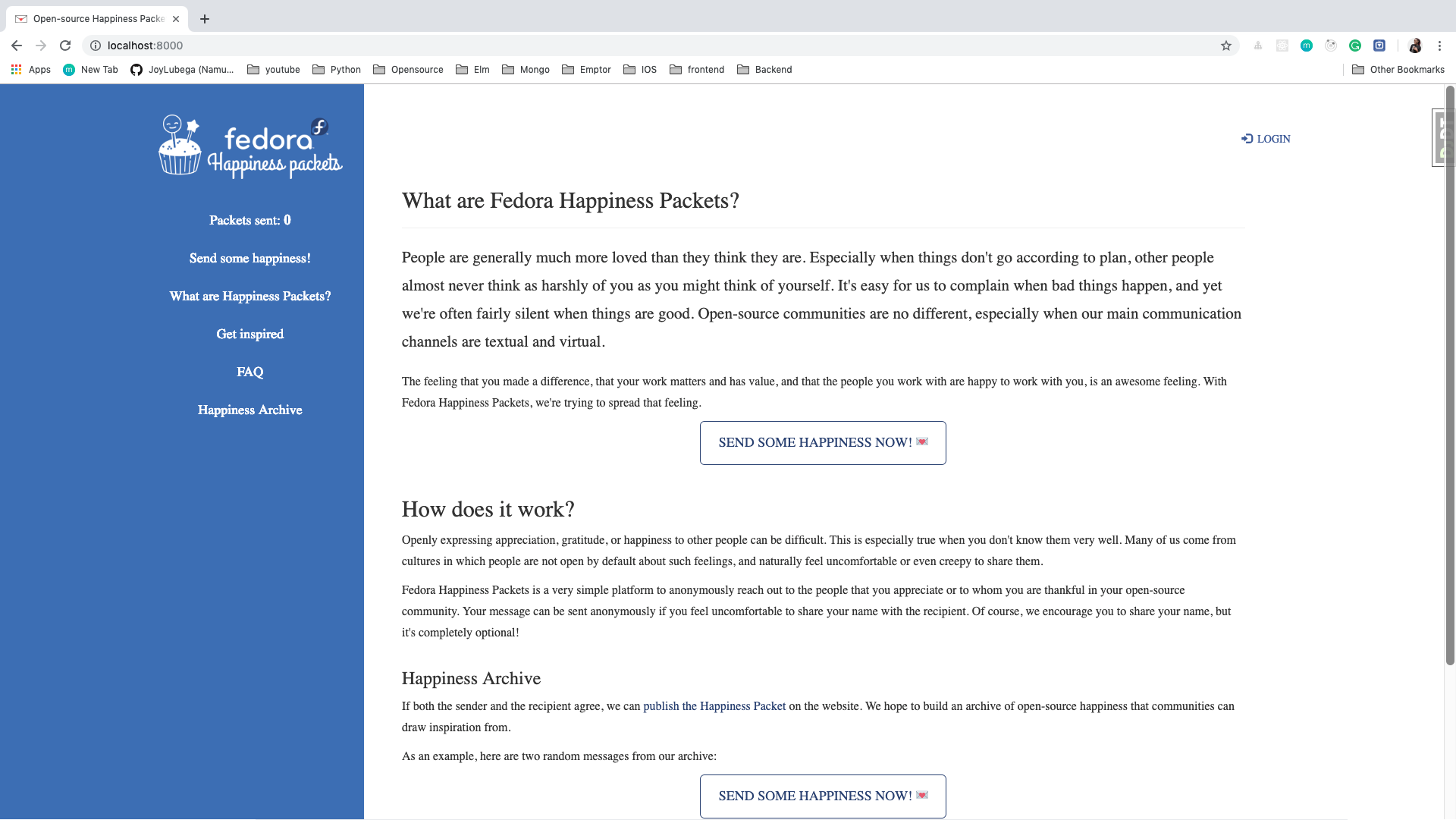This screenshot has height=820, width=1456.
Task: Open the New Tab bookmark
Action: (x=90, y=69)
